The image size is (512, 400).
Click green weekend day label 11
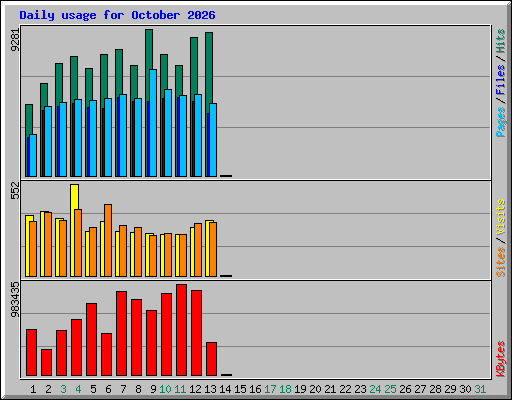click(180, 389)
